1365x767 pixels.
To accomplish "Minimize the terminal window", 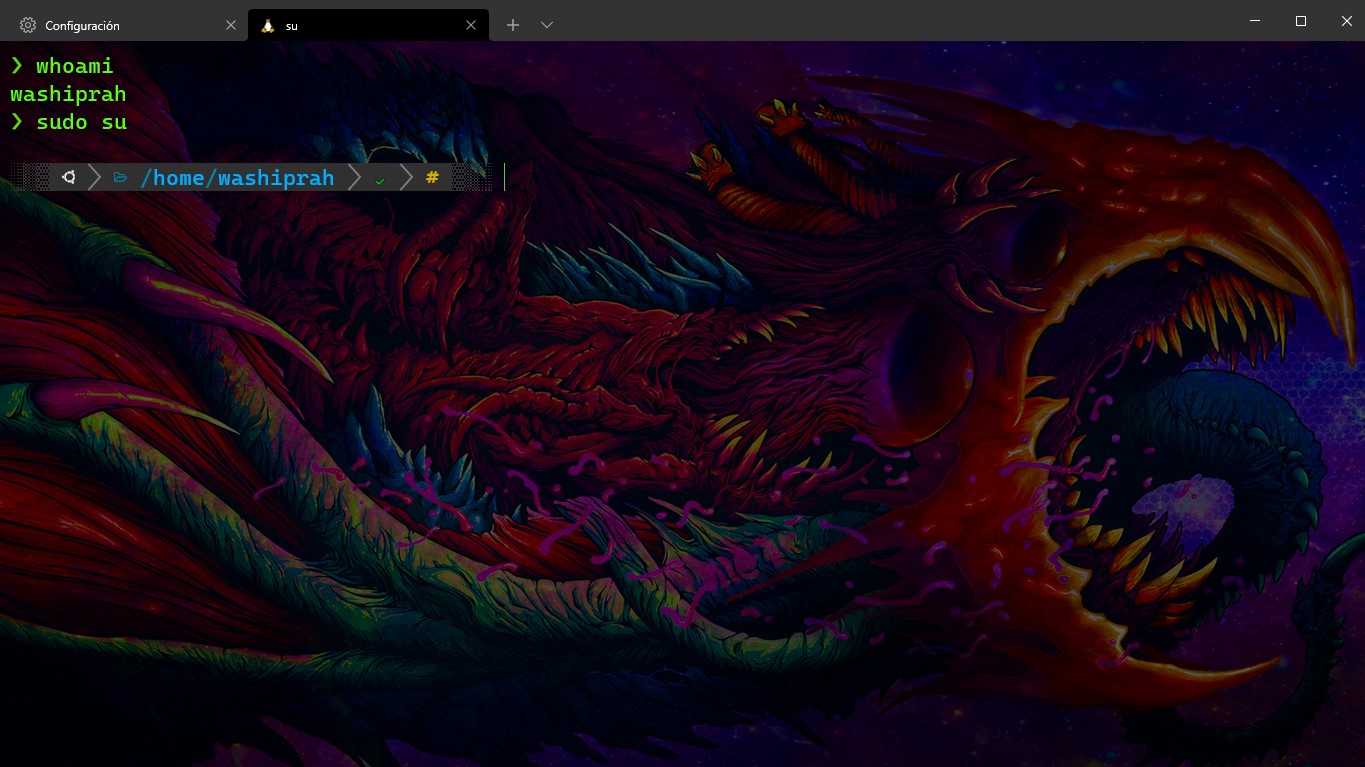I will [1255, 20].
